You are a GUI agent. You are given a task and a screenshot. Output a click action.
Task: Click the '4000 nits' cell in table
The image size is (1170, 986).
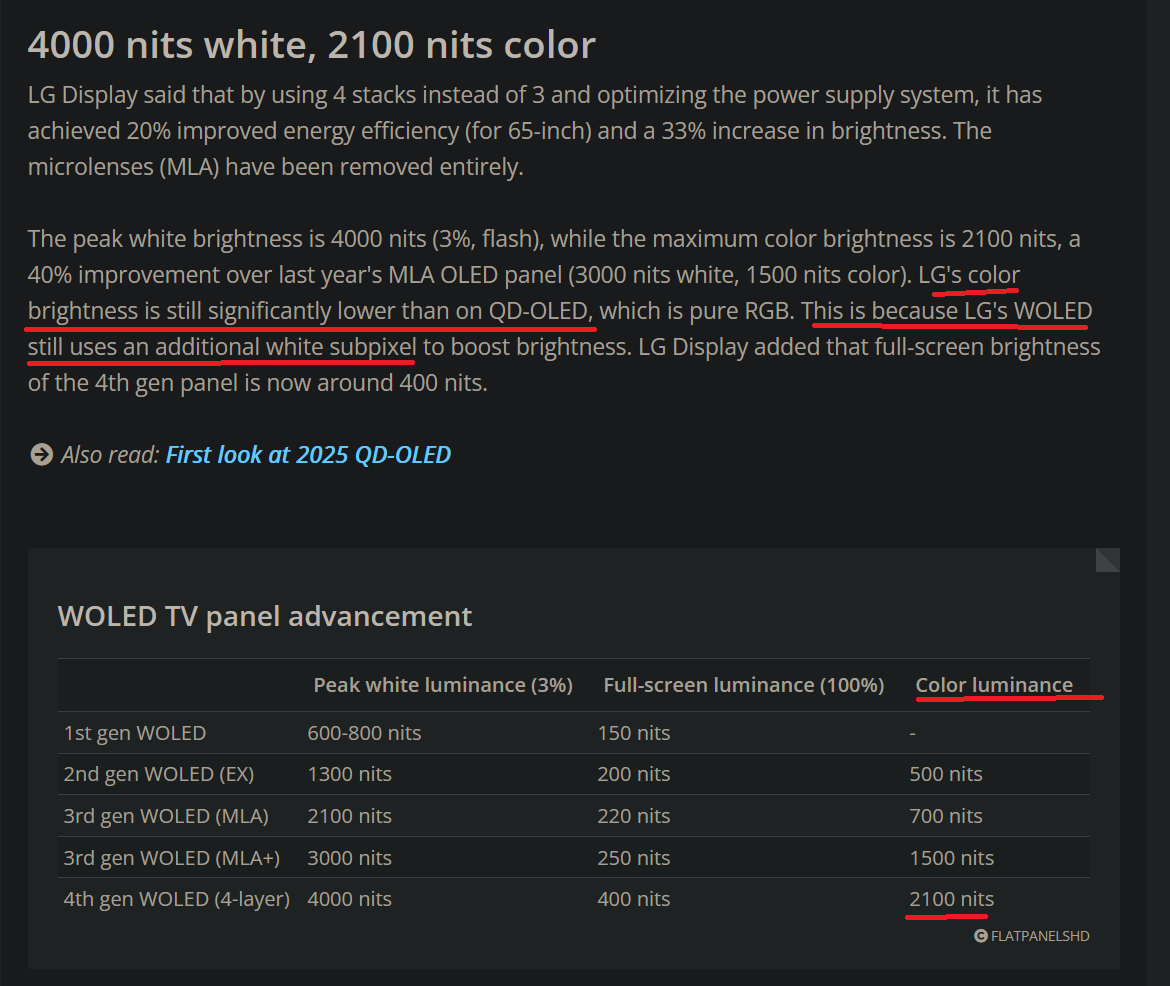pyautogui.click(x=349, y=899)
